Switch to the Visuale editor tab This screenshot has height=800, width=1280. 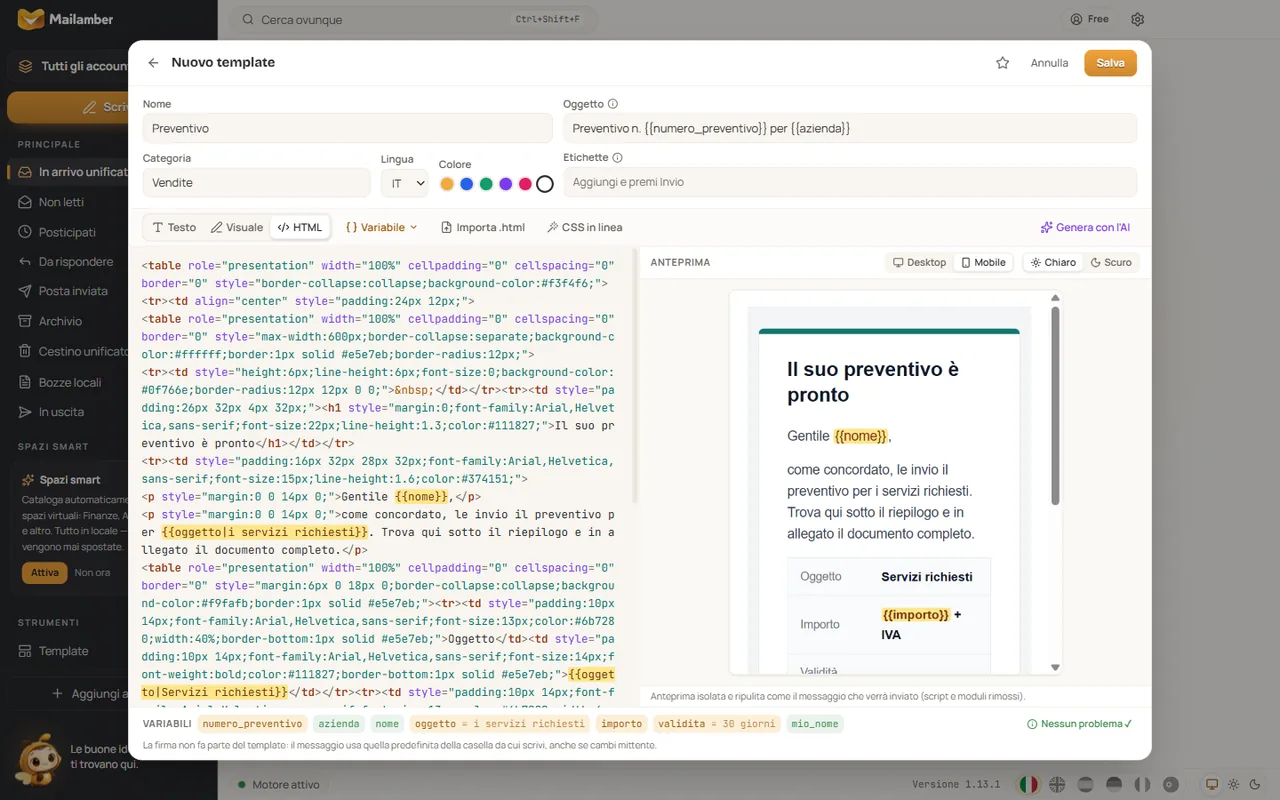pos(237,227)
